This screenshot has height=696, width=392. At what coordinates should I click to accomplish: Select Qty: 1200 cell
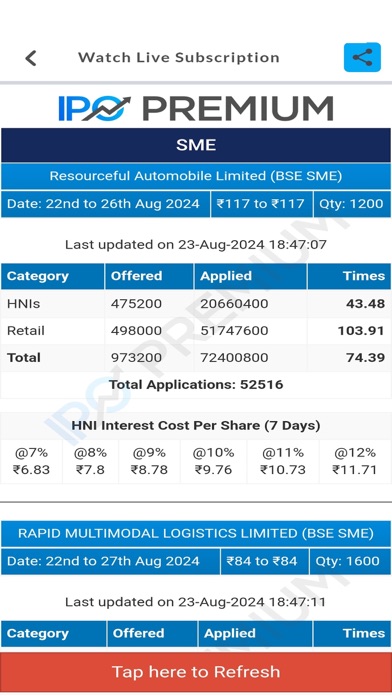352,204
